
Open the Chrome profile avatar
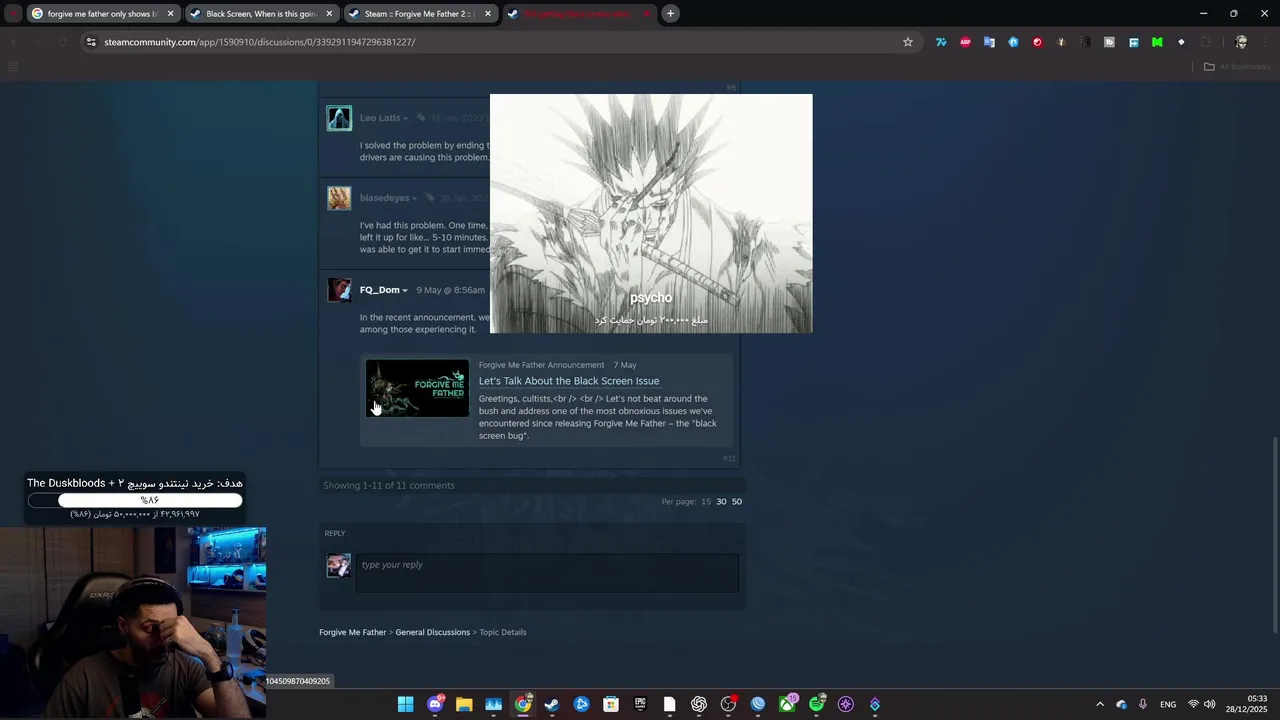(1241, 42)
